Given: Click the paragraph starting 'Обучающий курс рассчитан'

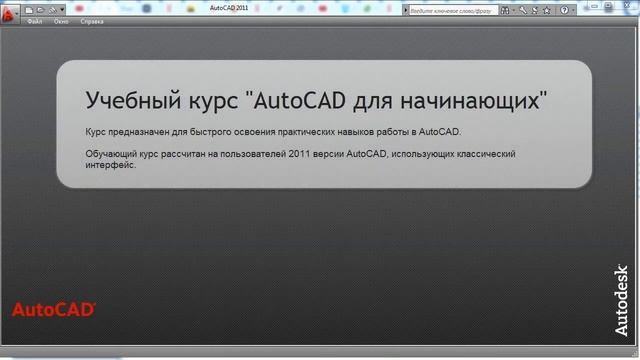Looking at the screenshot, I should 300,159.
